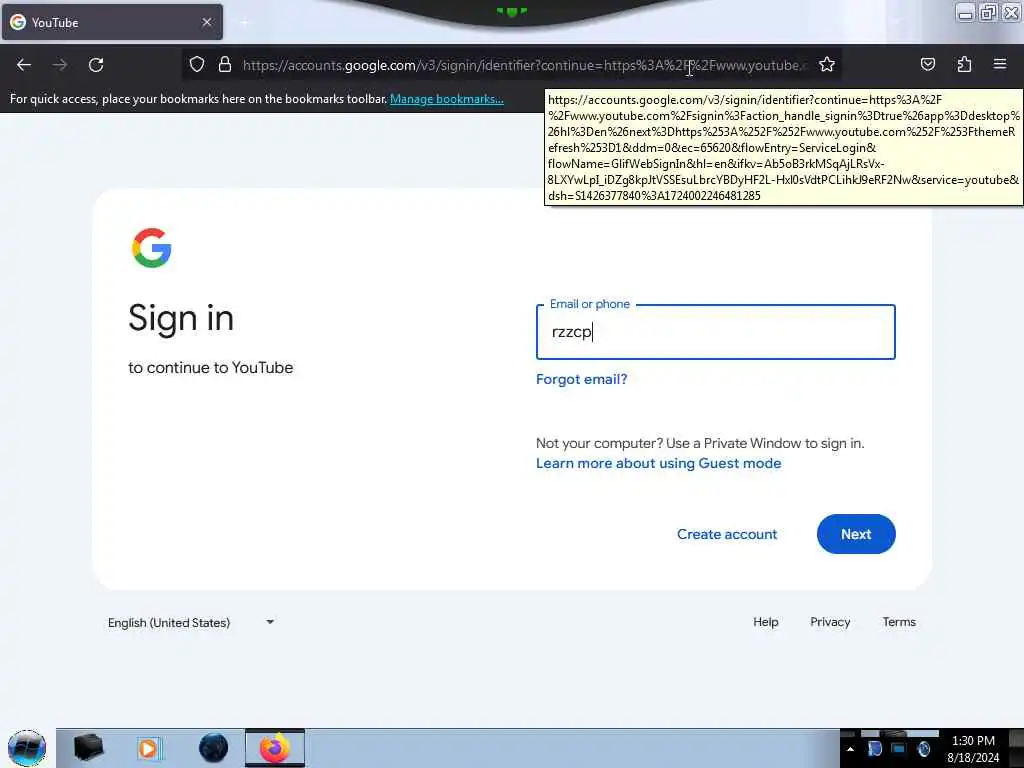Click the Create account button
This screenshot has height=768, width=1024.
coord(727,534)
